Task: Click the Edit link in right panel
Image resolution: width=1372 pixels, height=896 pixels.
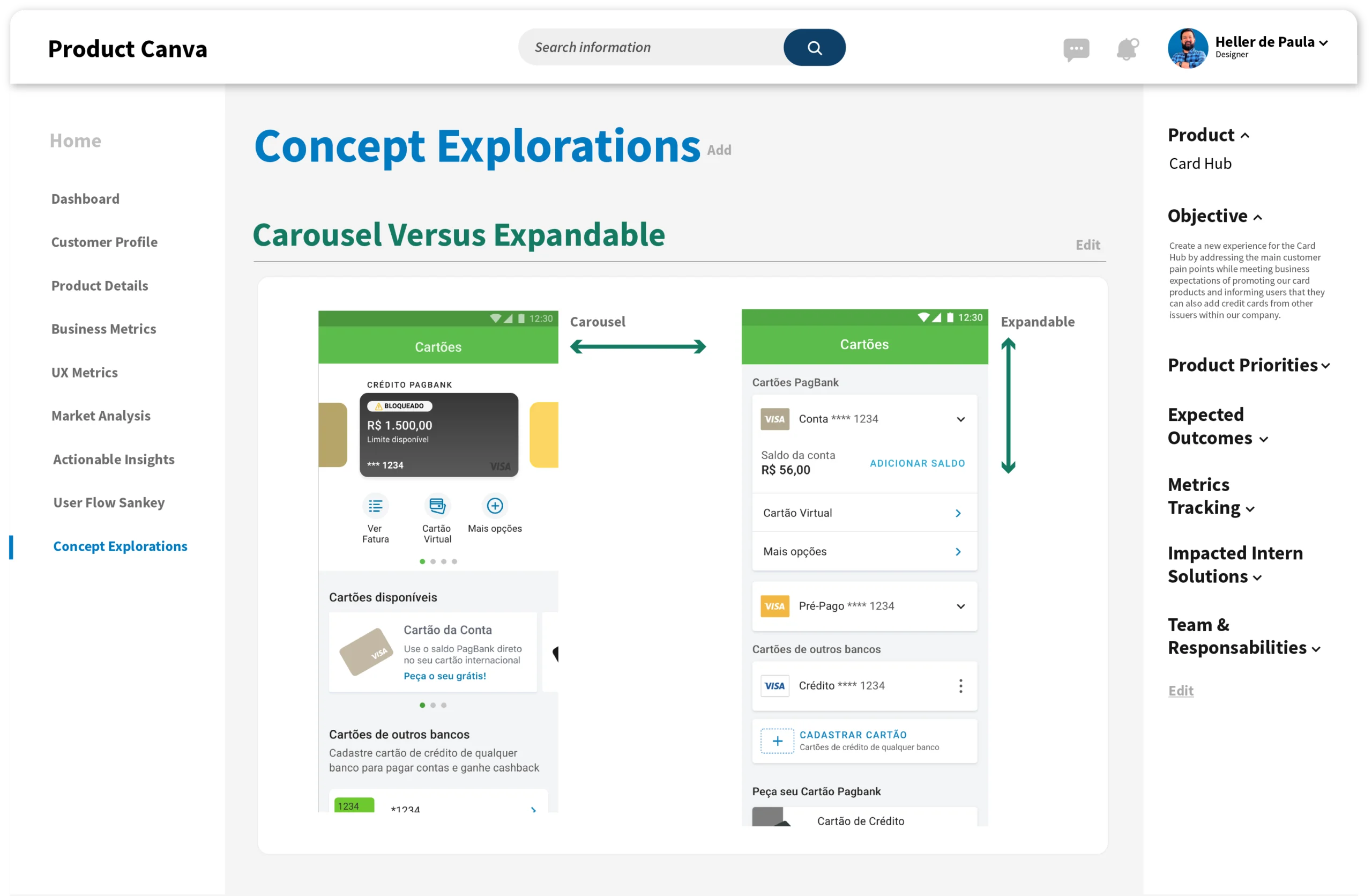Action: [x=1181, y=691]
